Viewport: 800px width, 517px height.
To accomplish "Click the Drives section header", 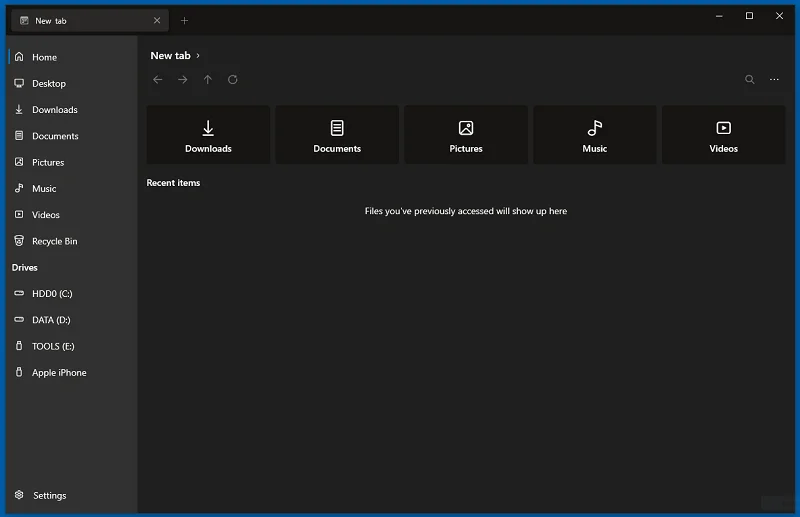I will pos(24,267).
